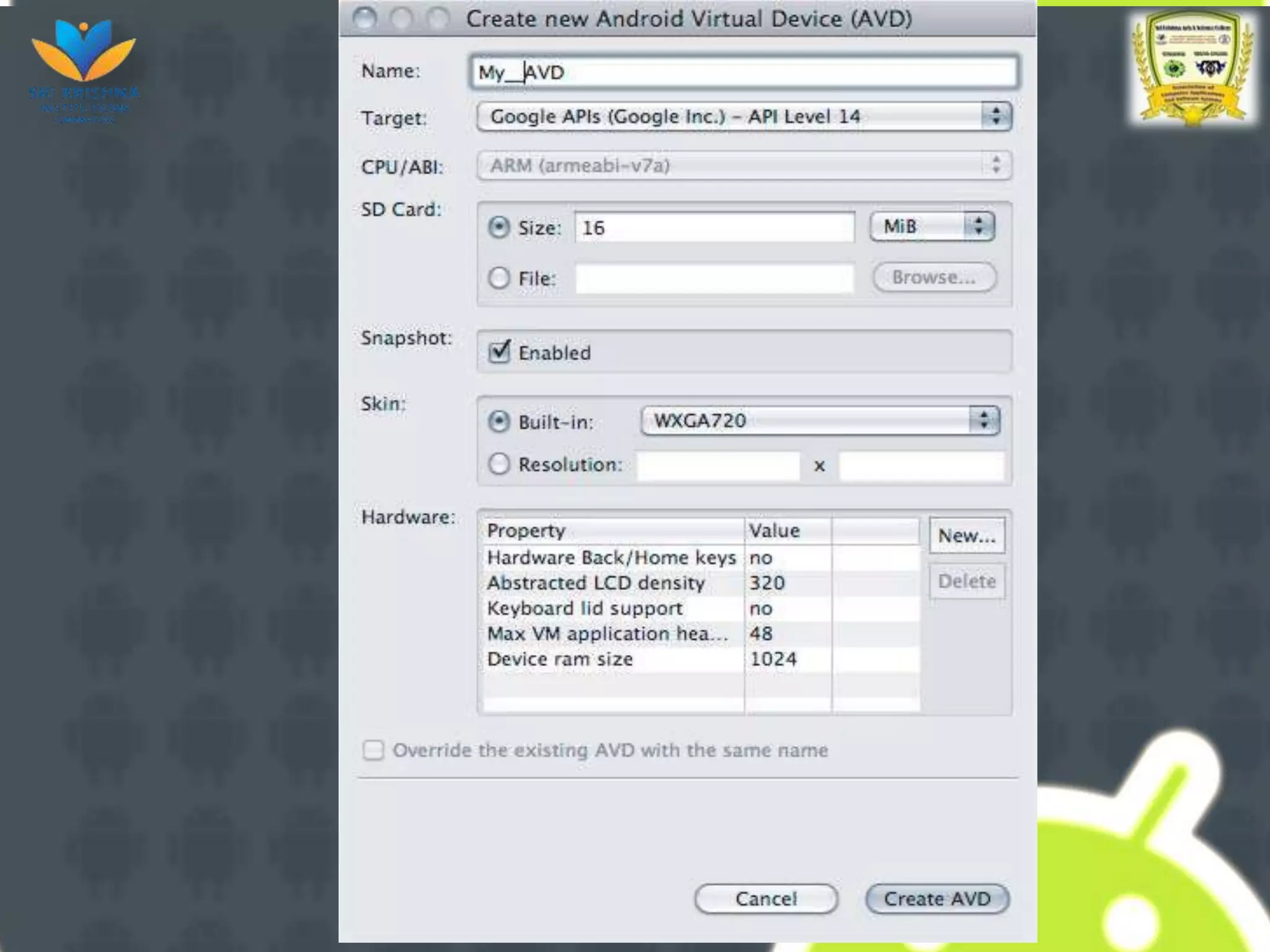Select the Hardware Back/Home keys row

click(701, 558)
